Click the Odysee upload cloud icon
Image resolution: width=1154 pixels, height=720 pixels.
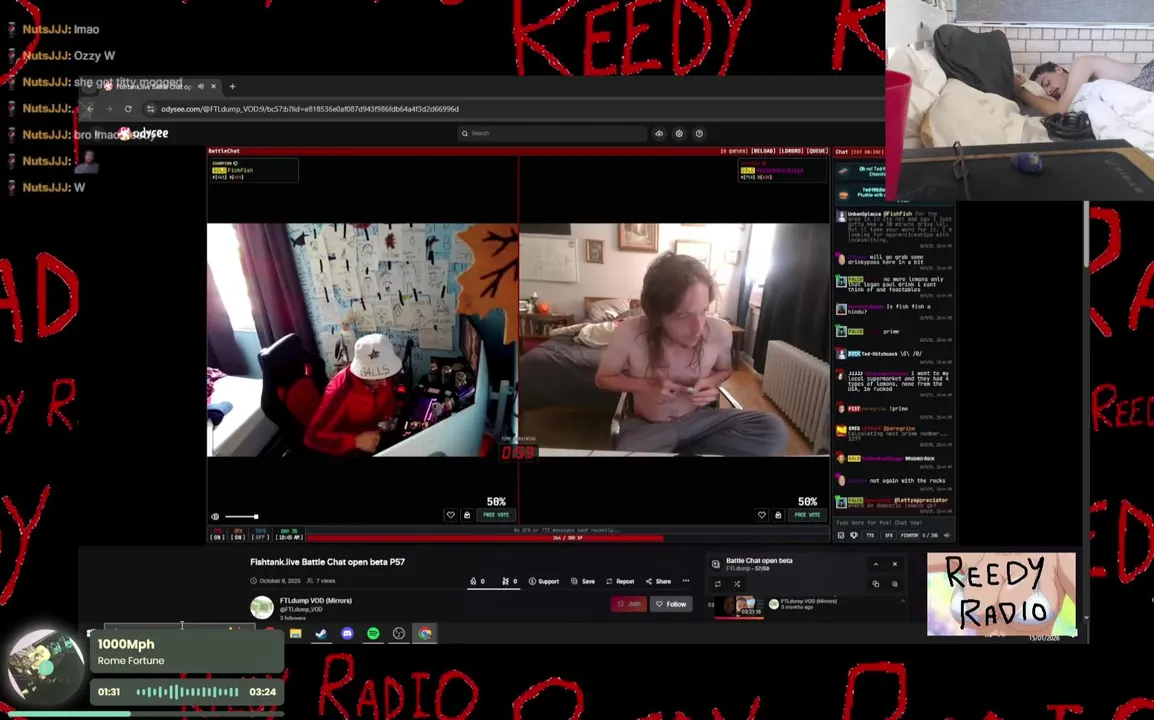[659, 133]
